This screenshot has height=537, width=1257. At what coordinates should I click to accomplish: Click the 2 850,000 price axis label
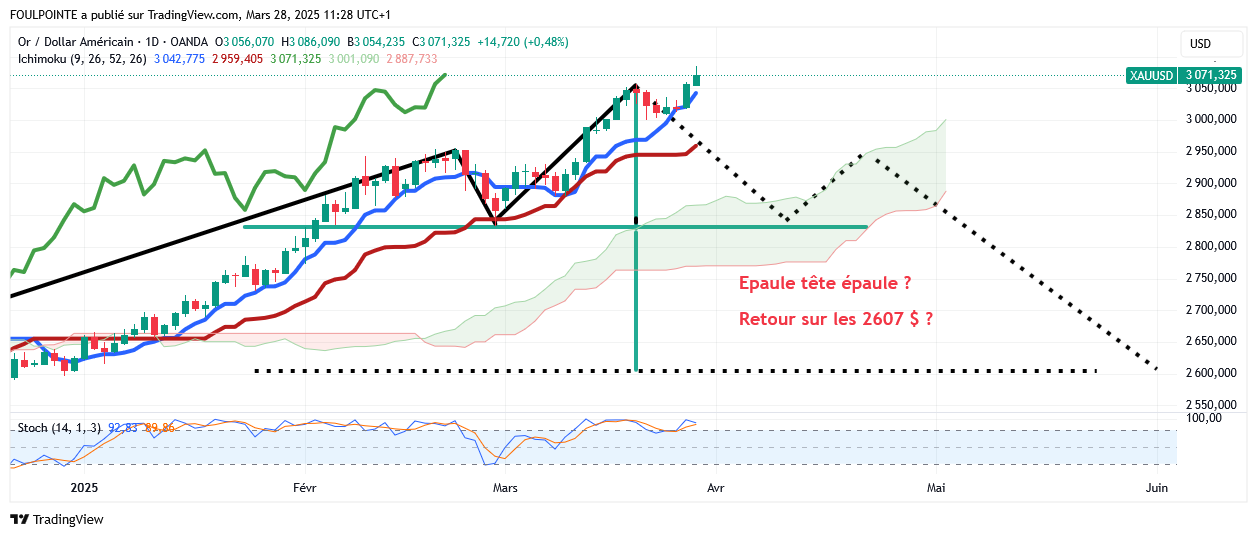(1213, 214)
